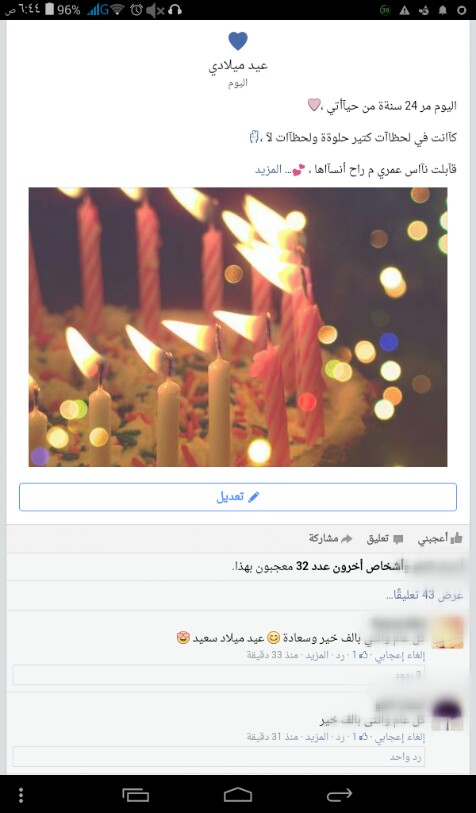
Task: Open the birthday candles photo
Action: point(238,327)
